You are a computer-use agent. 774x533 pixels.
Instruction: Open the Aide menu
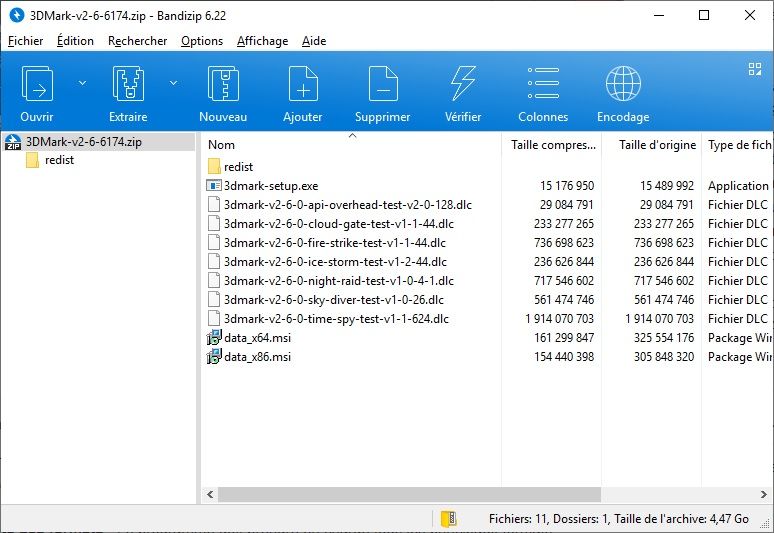pyautogui.click(x=314, y=41)
